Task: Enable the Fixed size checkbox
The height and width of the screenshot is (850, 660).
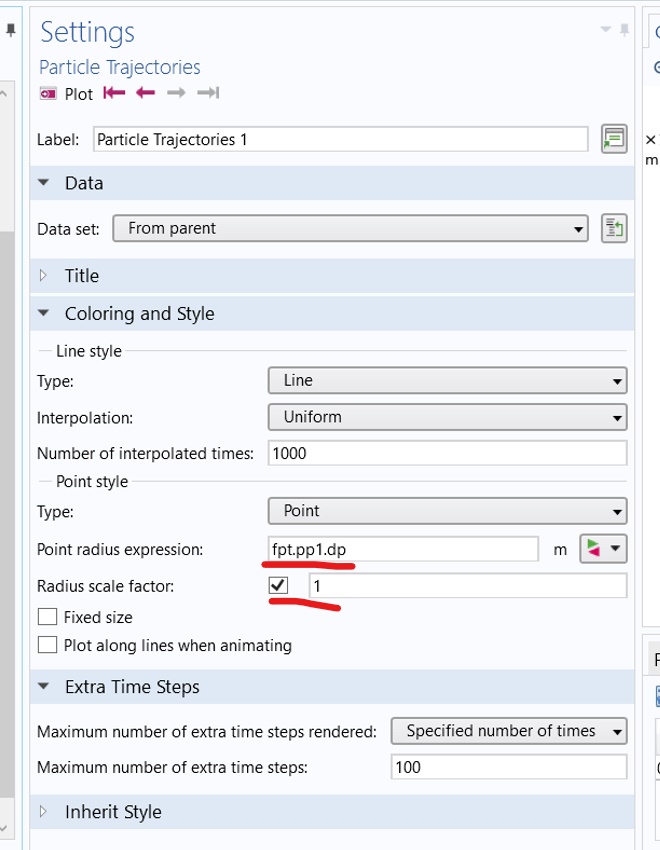Action: [x=47, y=618]
